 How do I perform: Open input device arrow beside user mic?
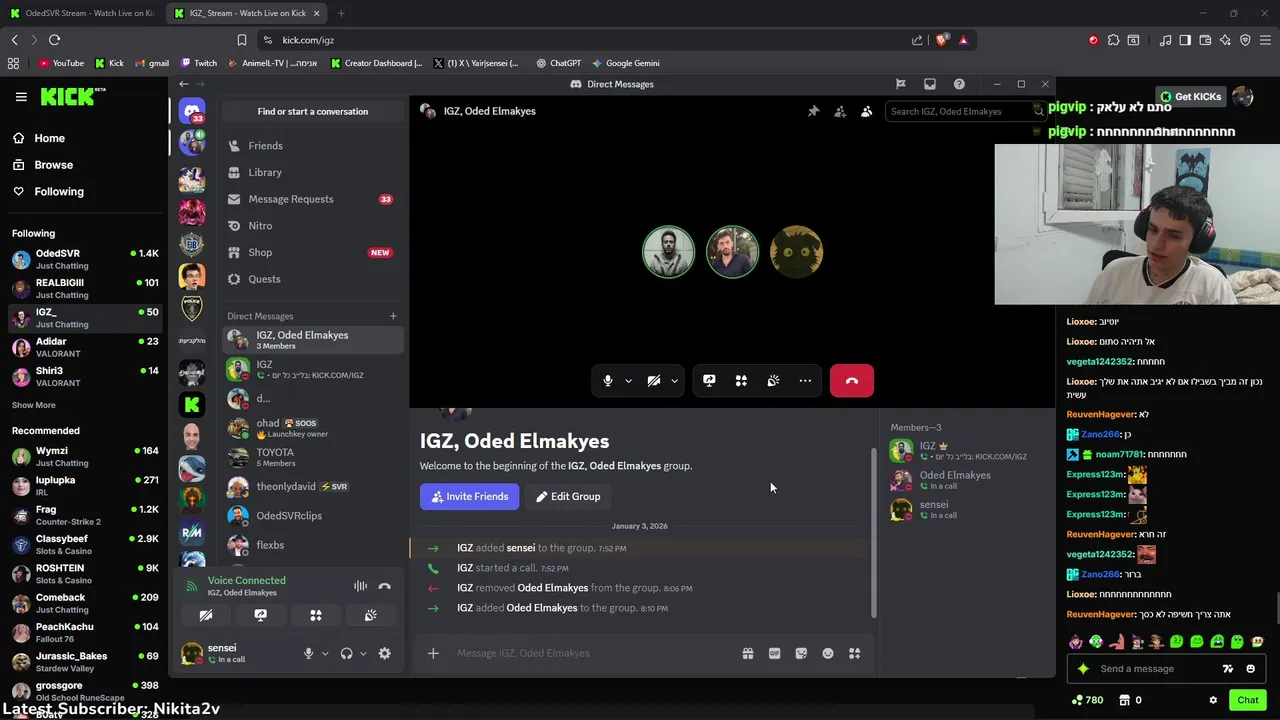pos(325,653)
